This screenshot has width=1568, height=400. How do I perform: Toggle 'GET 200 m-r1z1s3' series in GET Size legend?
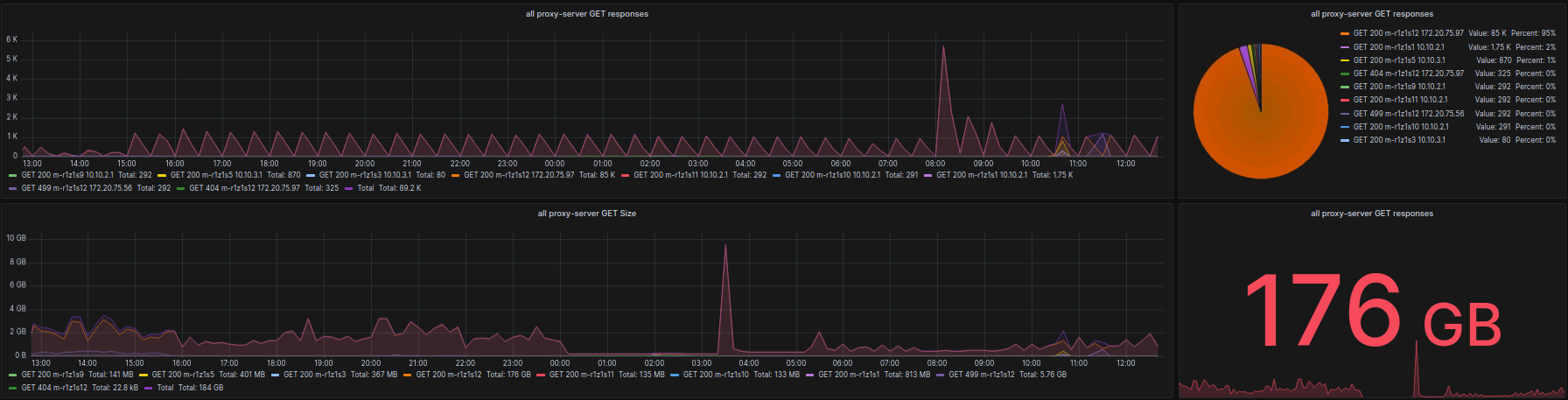pos(314,375)
